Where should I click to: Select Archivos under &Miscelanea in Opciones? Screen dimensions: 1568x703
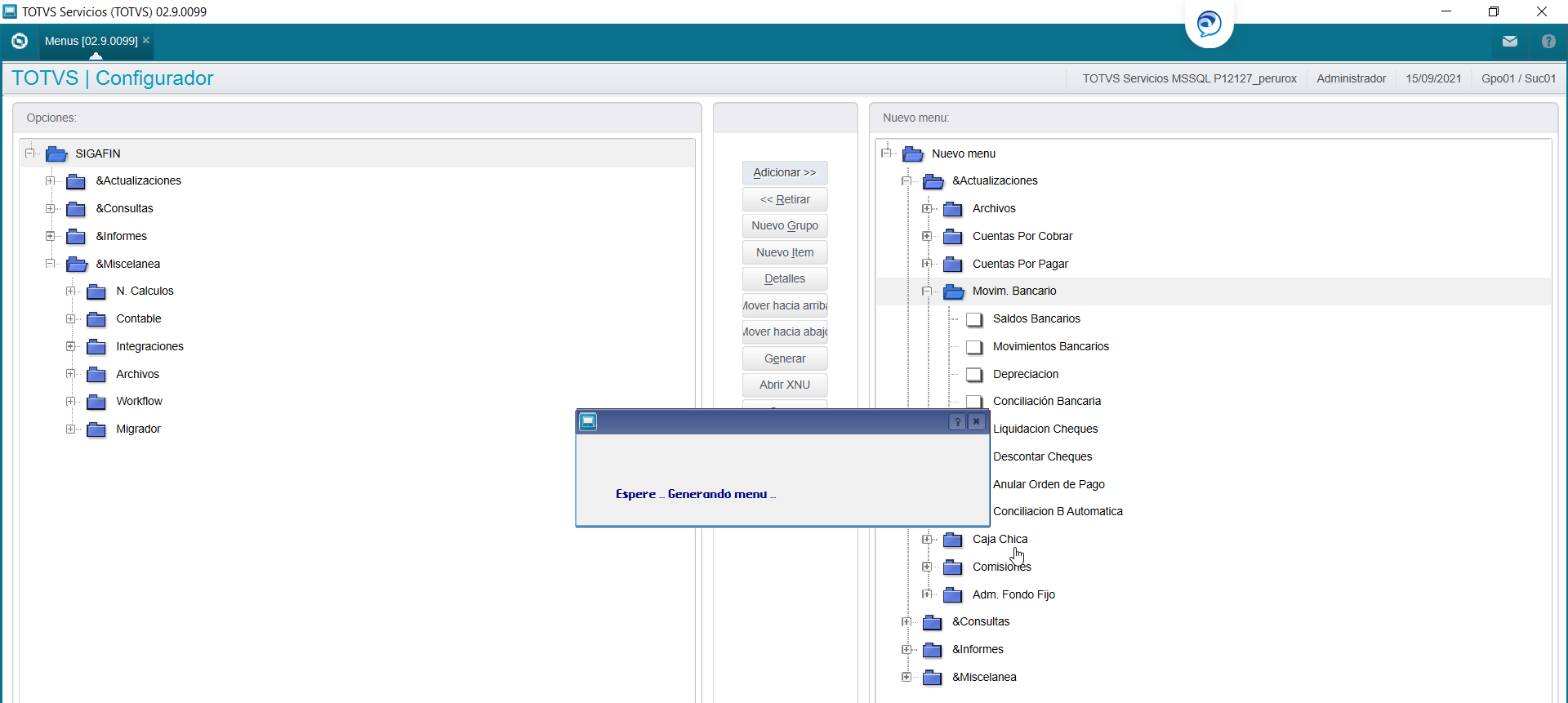point(137,374)
